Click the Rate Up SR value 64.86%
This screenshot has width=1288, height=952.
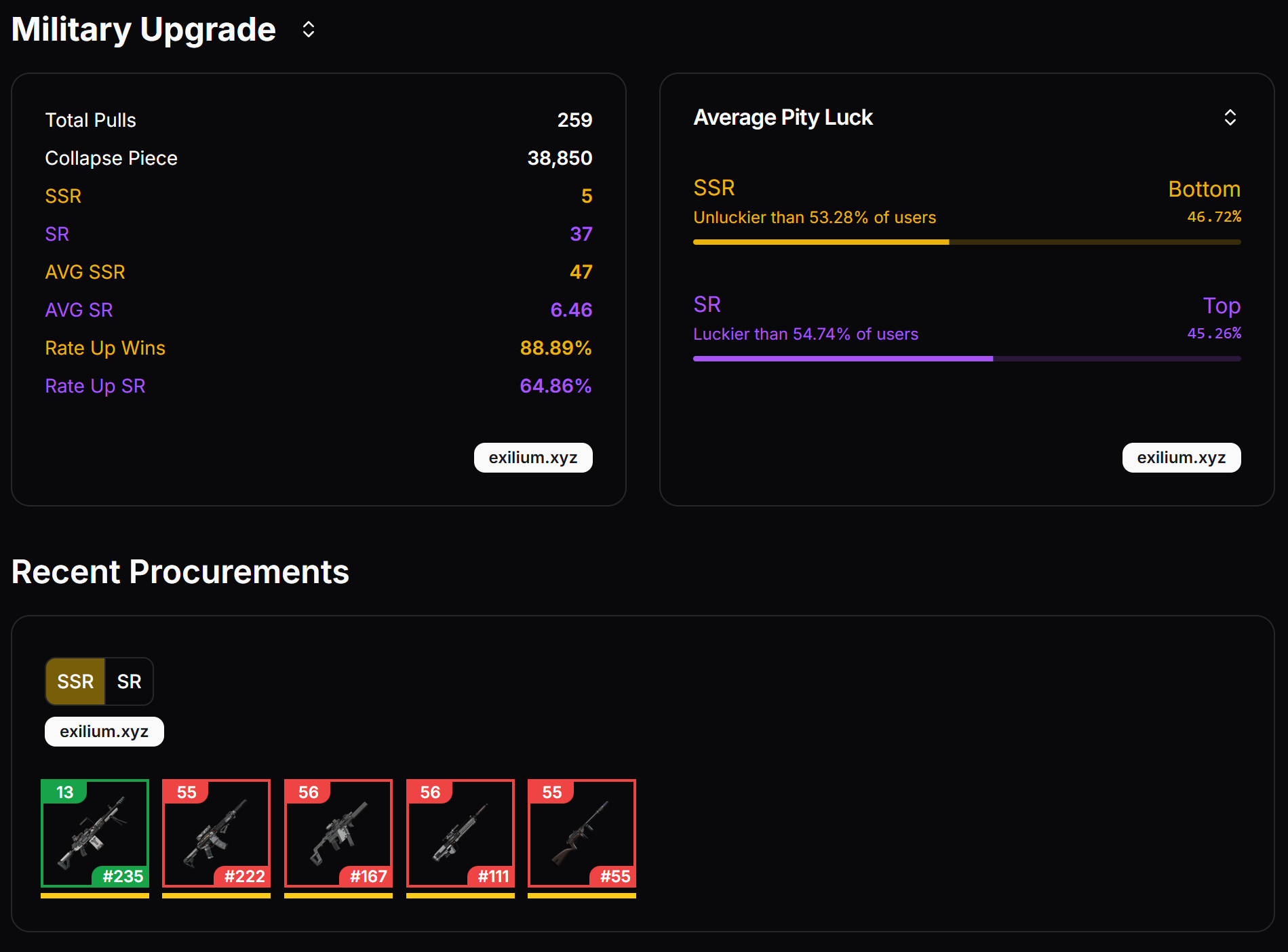pos(555,386)
